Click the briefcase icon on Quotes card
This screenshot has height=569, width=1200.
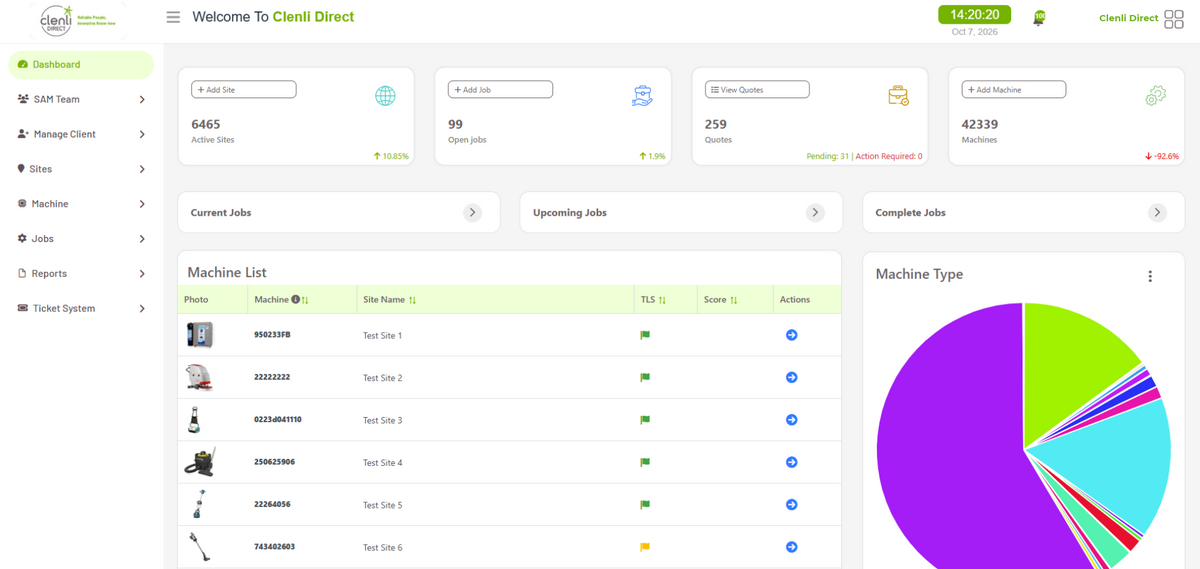coord(898,96)
